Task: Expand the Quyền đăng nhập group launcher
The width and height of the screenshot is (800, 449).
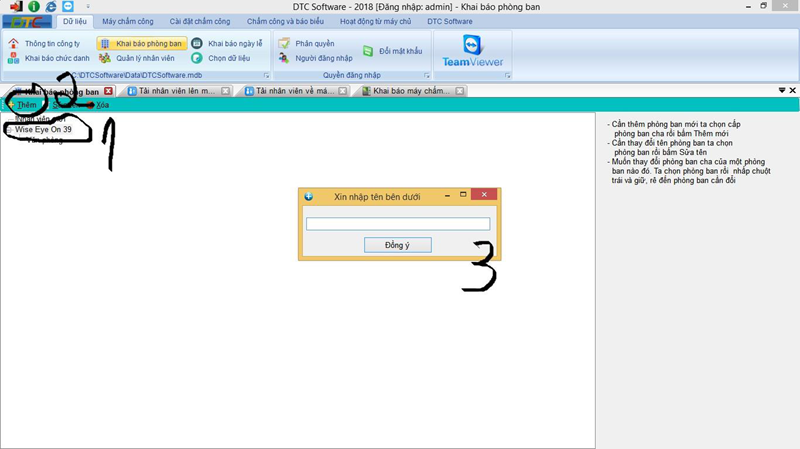Action: (x=427, y=76)
